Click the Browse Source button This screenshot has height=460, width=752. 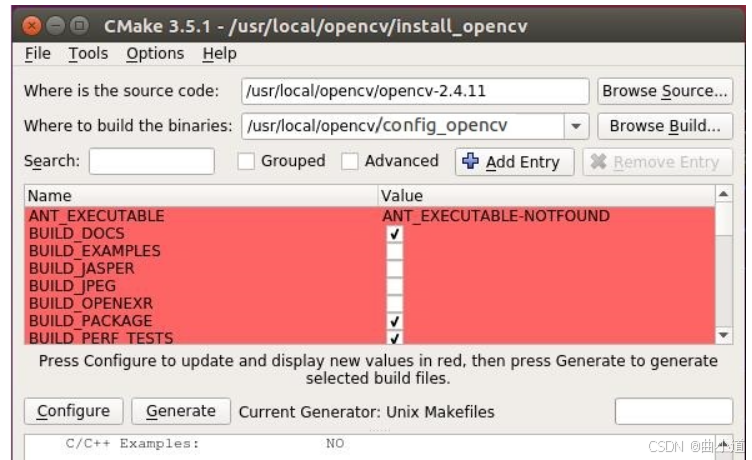(x=665, y=91)
